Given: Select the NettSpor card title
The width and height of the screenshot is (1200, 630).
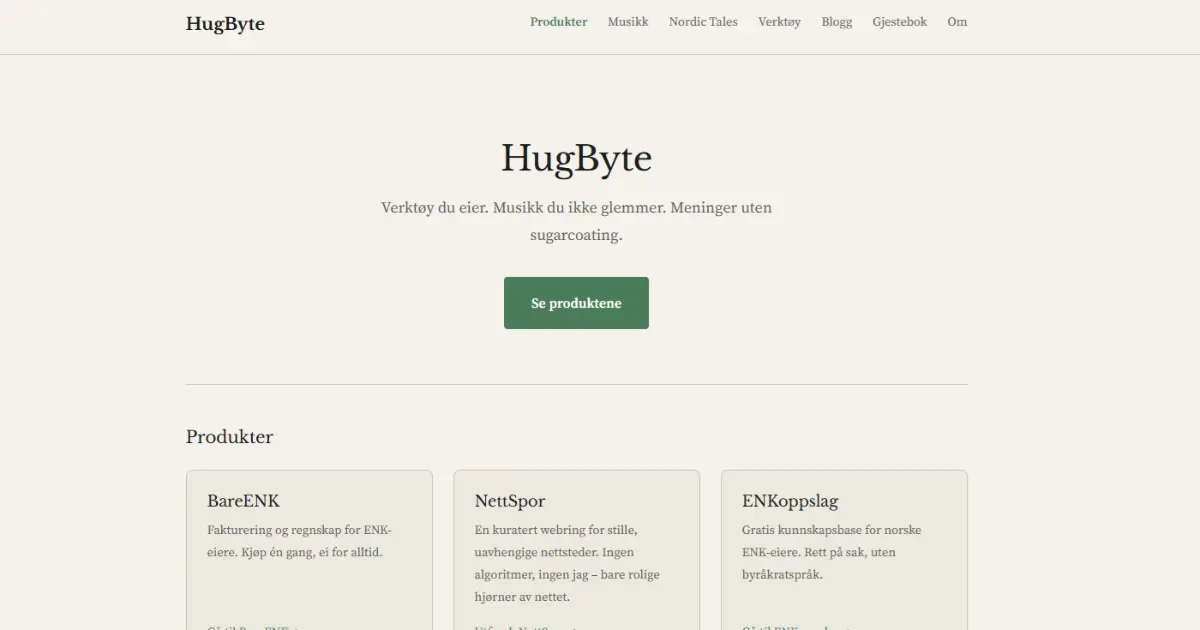Looking at the screenshot, I should (x=510, y=501).
